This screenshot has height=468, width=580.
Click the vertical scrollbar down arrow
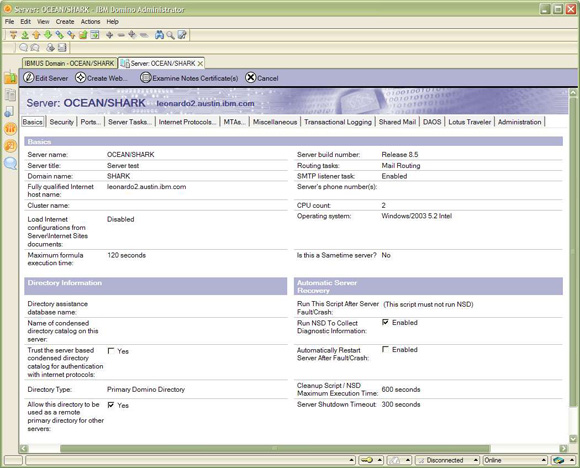click(x=573, y=439)
